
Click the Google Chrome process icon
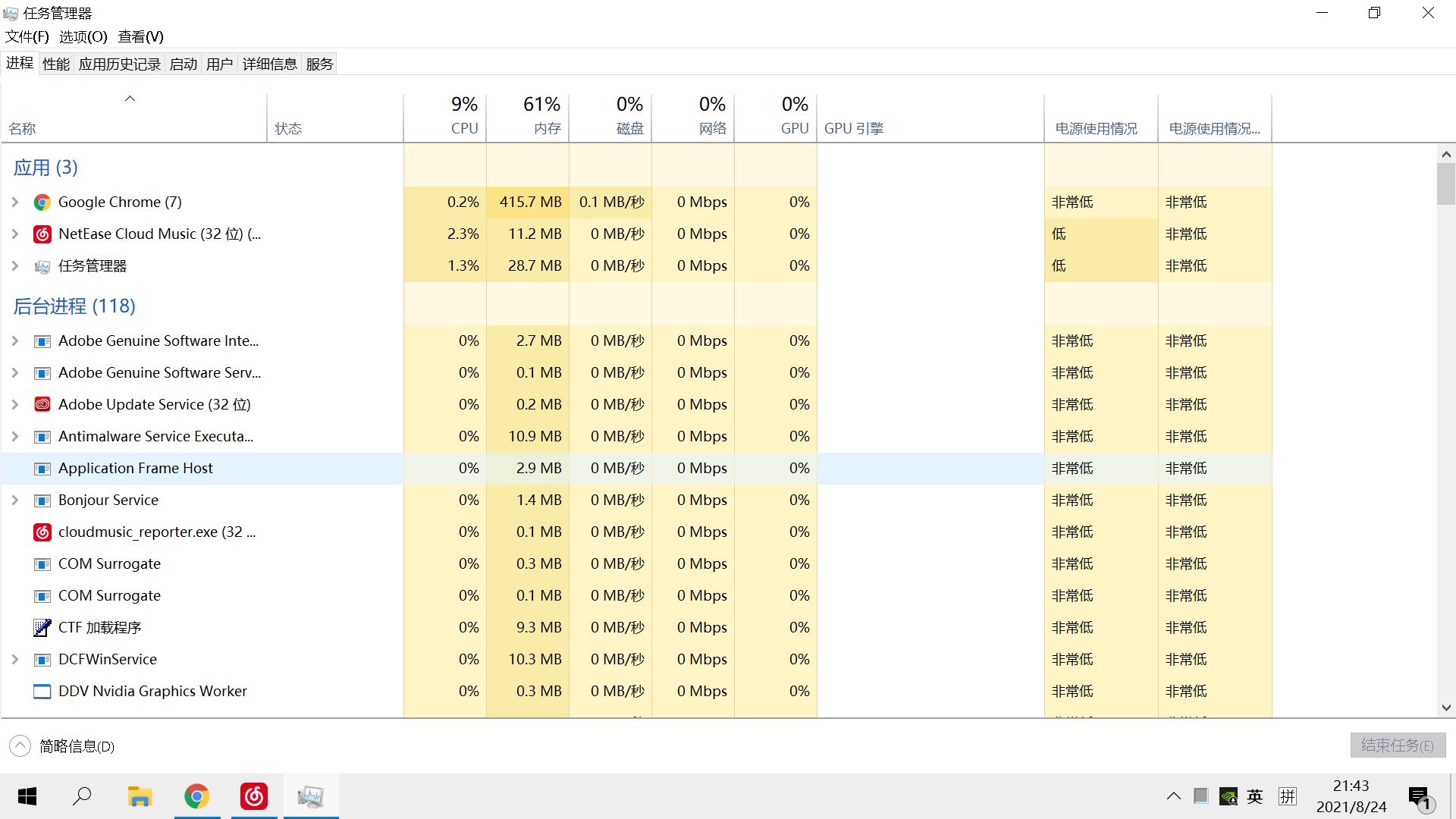[x=42, y=202]
